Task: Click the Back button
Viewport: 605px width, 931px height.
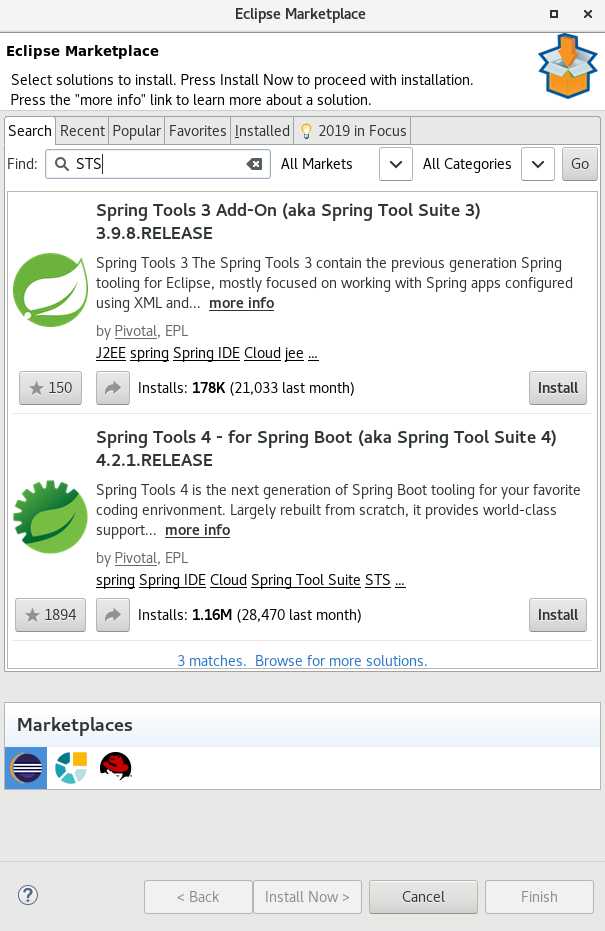Action: pyautogui.click(x=198, y=897)
